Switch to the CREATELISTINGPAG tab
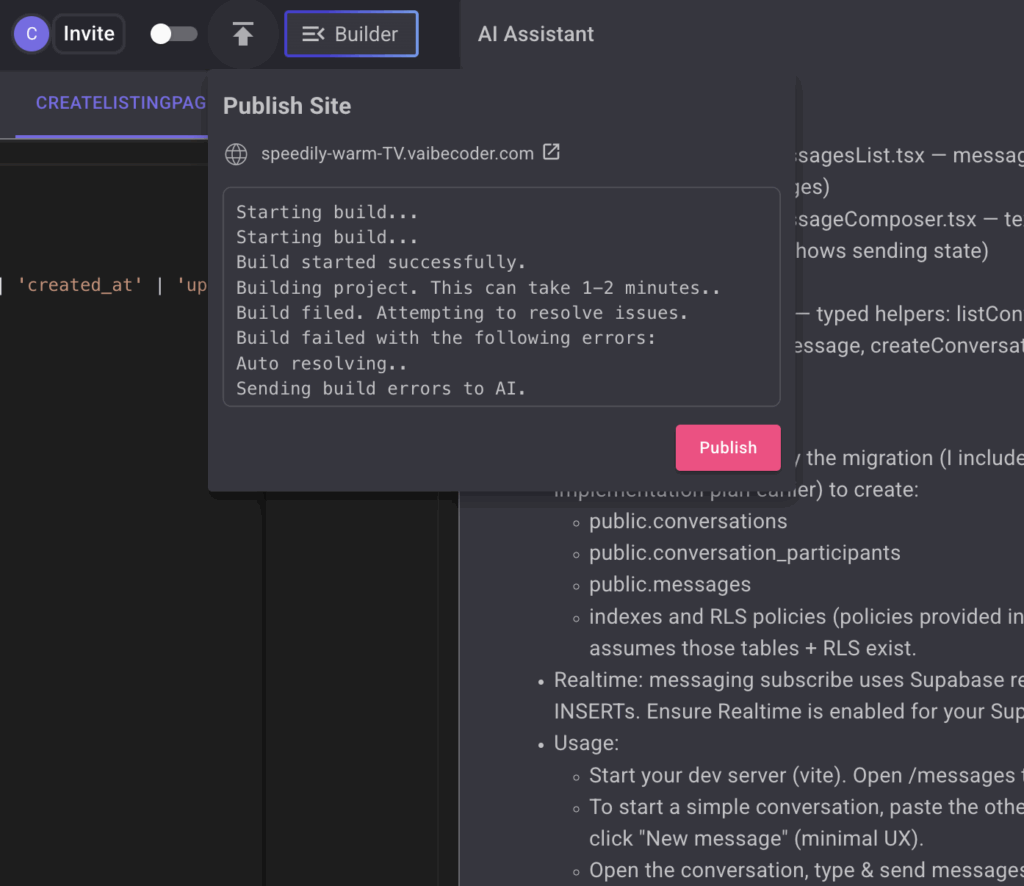The image size is (1024, 886). (x=120, y=103)
